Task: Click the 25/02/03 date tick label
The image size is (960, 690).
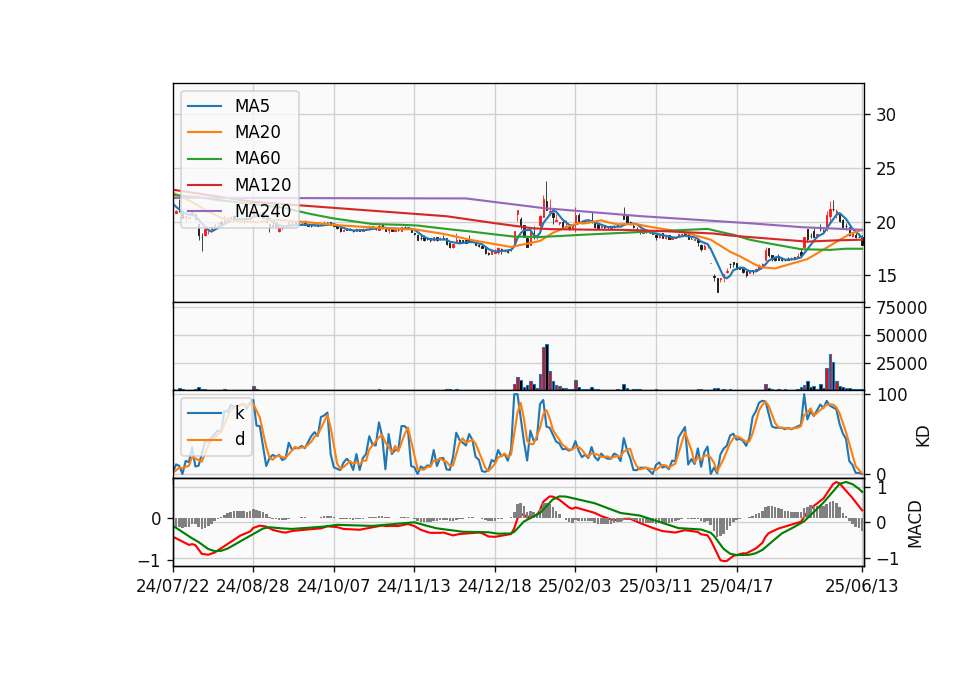Action: coord(575,586)
